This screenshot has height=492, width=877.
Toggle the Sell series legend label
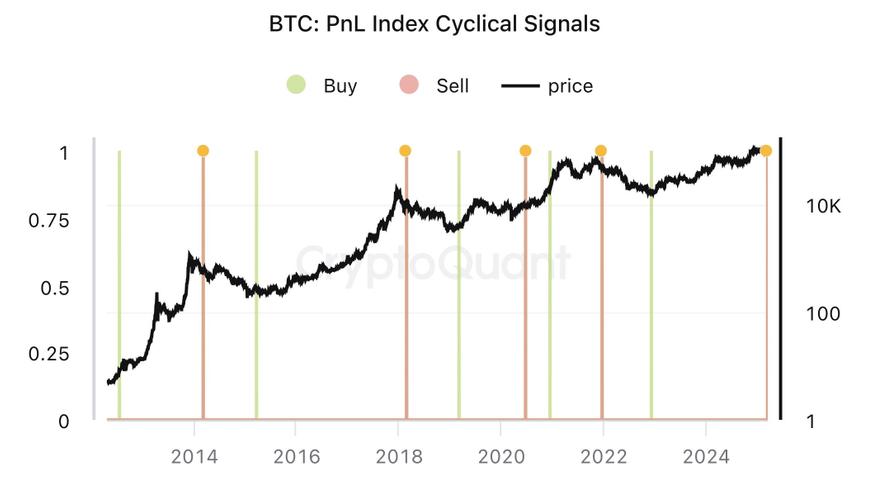[x=452, y=86]
